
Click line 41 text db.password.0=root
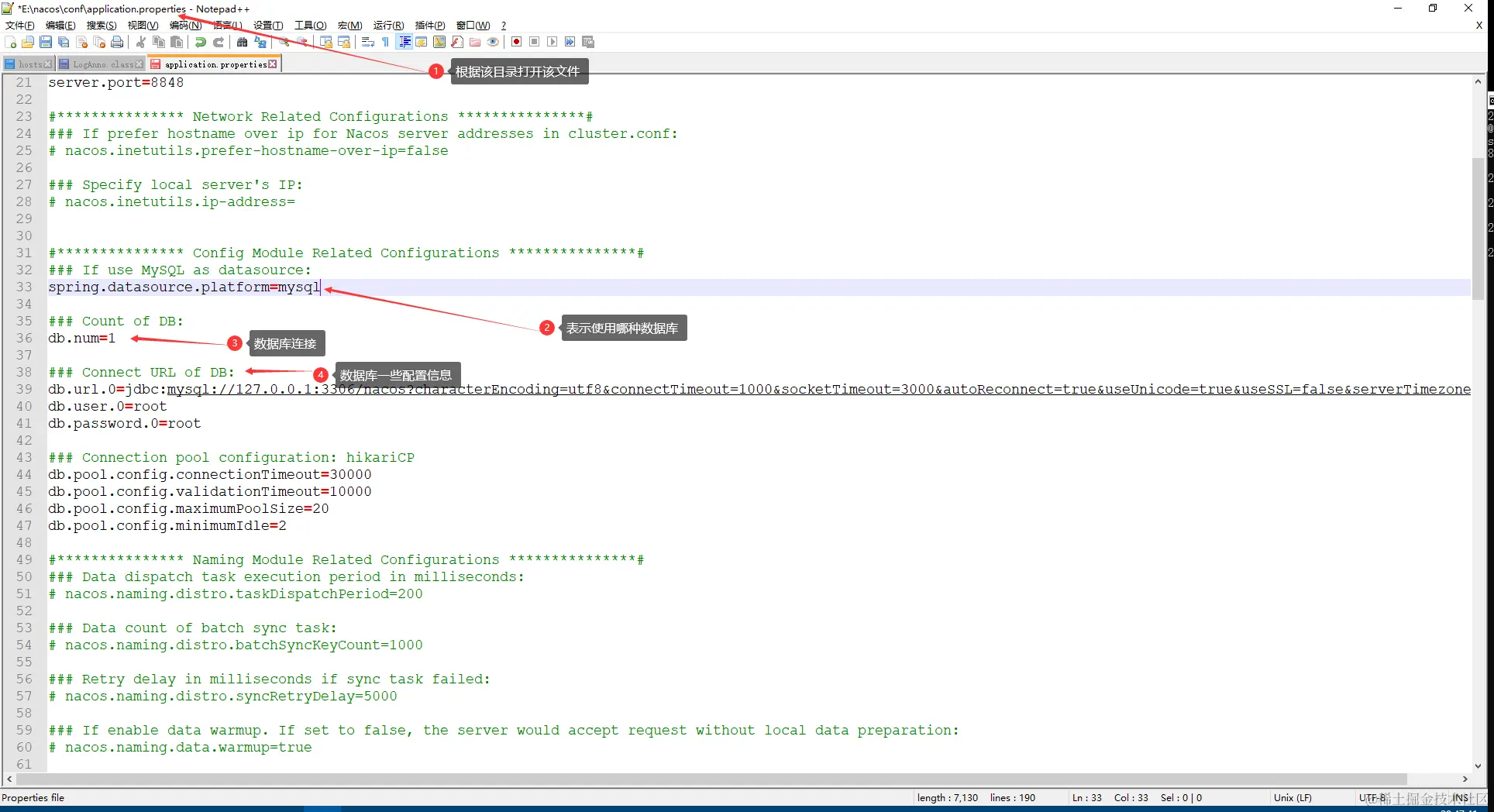pyautogui.click(x=125, y=423)
